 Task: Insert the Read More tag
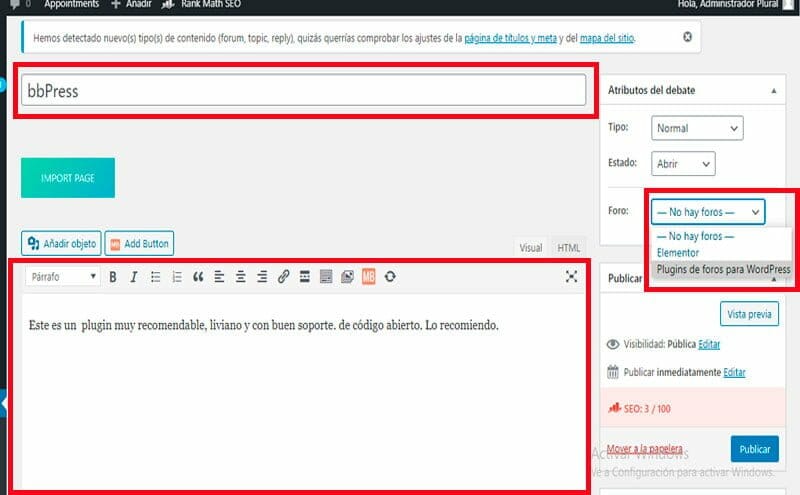click(305, 277)
